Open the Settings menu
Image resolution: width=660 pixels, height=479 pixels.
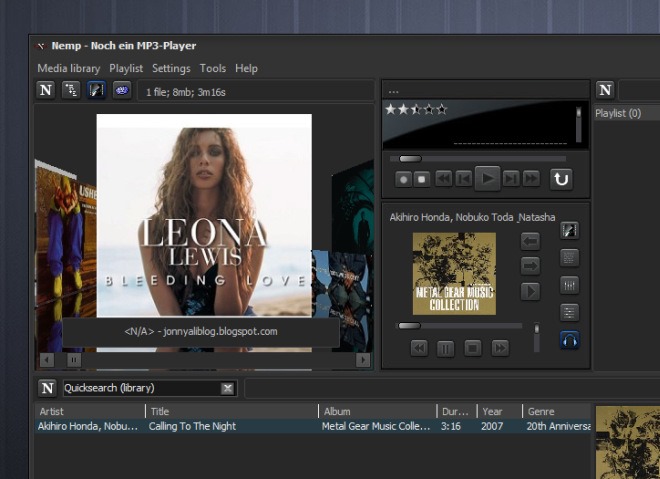point(171,68)
